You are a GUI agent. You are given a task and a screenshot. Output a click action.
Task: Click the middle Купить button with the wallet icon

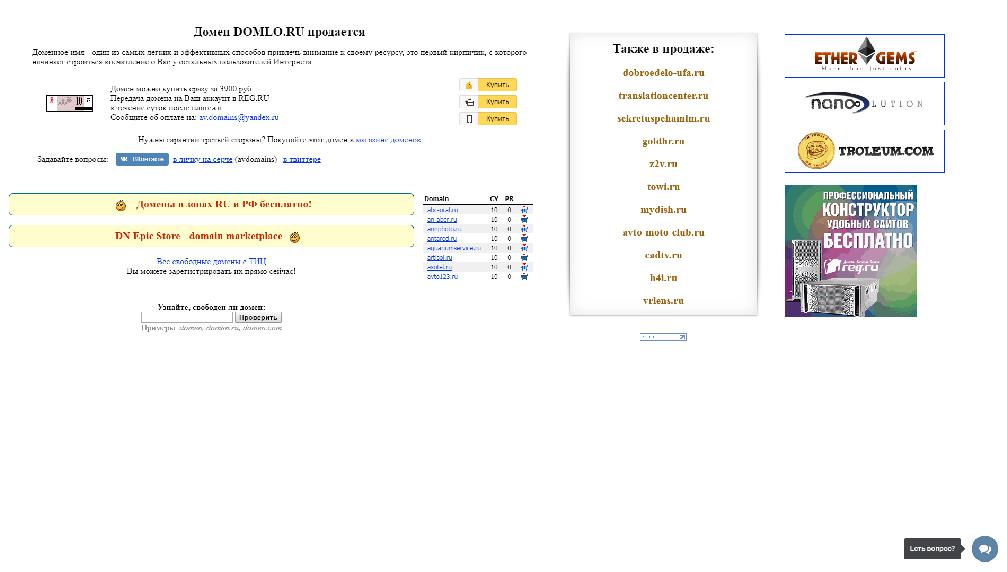point(488,101)
